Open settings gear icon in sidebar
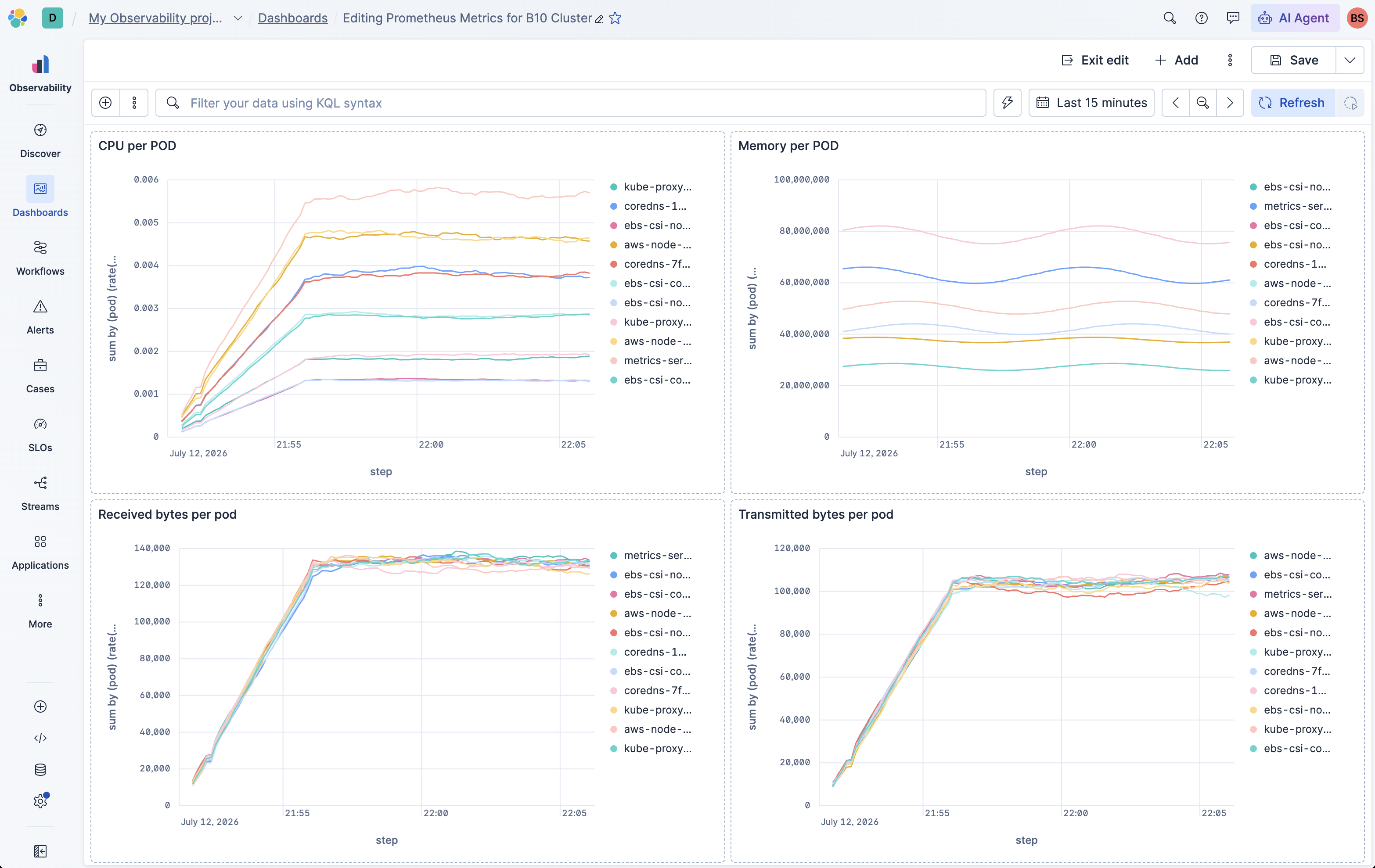The width and height of the screenshot is (1375, 868). pyautogui.click(x=40, y=801)
